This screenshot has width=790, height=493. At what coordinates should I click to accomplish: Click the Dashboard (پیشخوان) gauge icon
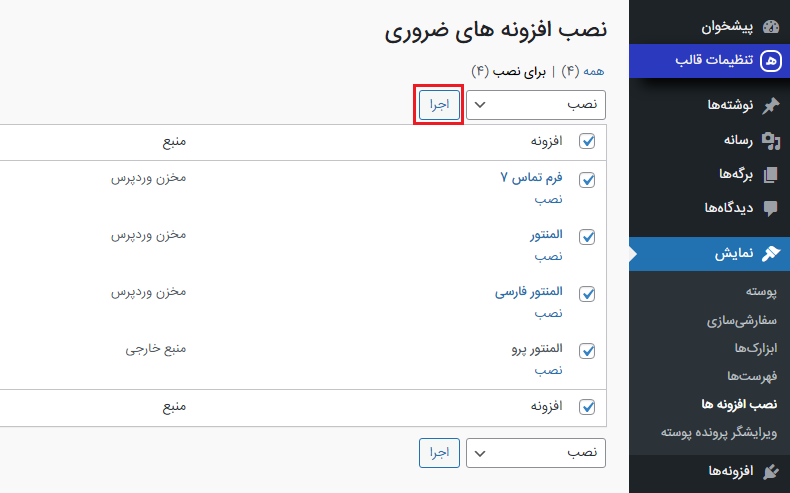coord(770,27)
